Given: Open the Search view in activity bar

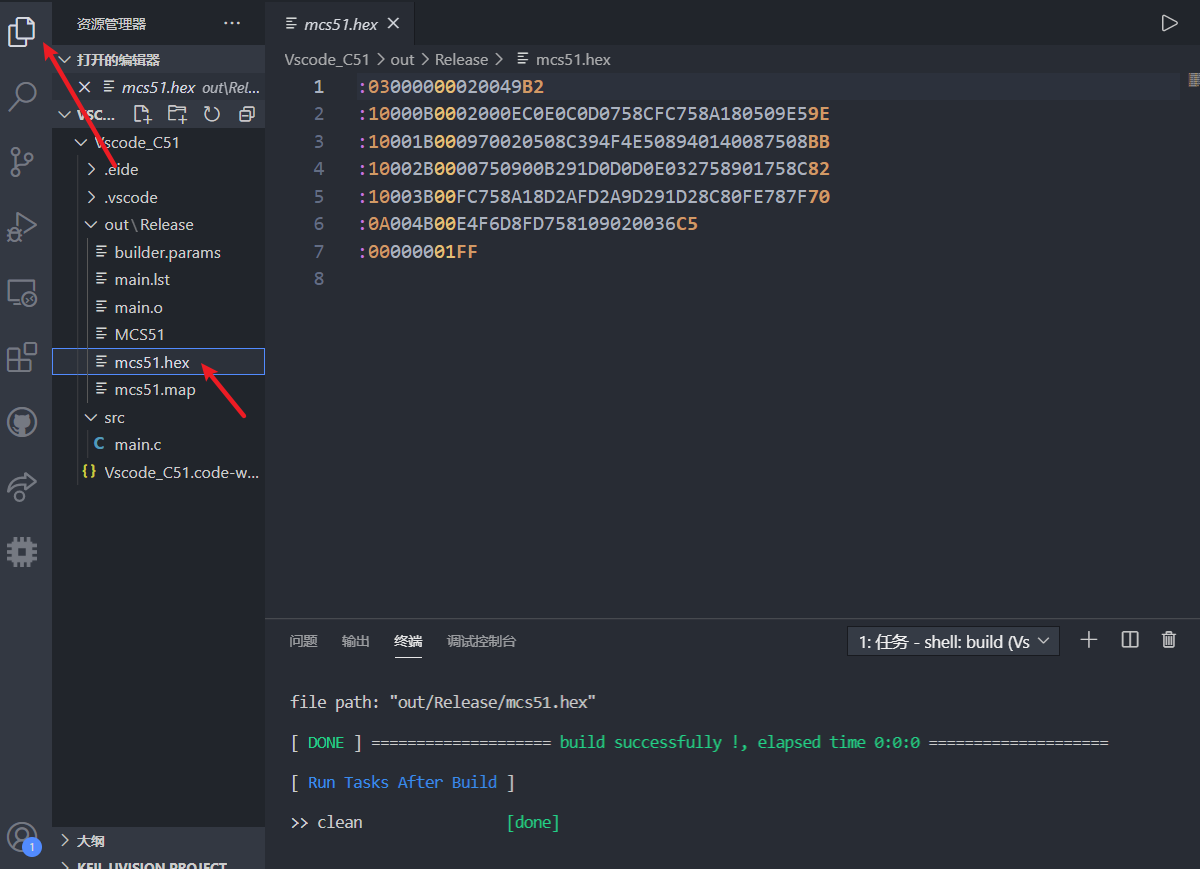Looking at the screenshot, I should (22, 96).
